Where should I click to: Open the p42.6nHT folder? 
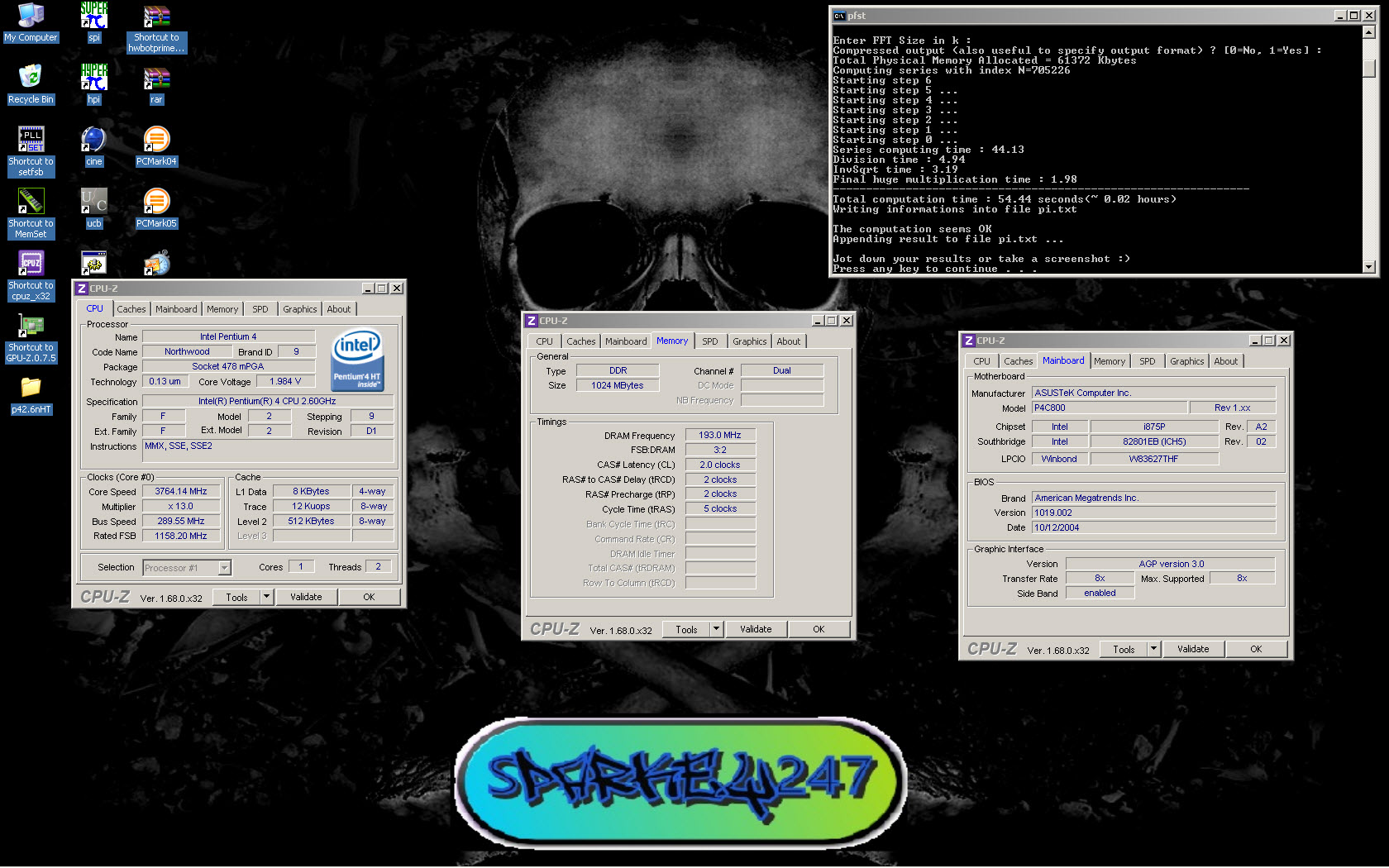31,395
